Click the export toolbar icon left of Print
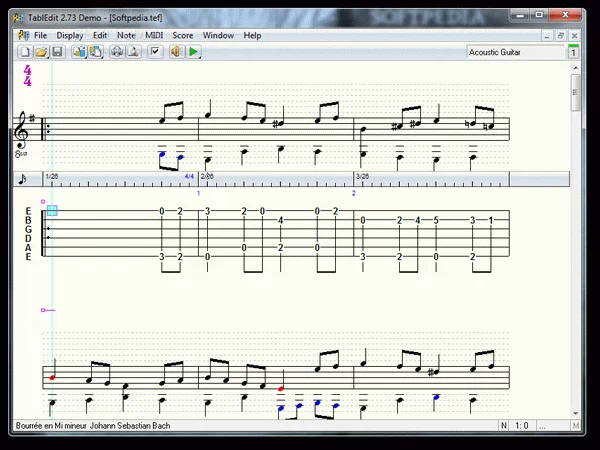 click(x=95, y=52)
